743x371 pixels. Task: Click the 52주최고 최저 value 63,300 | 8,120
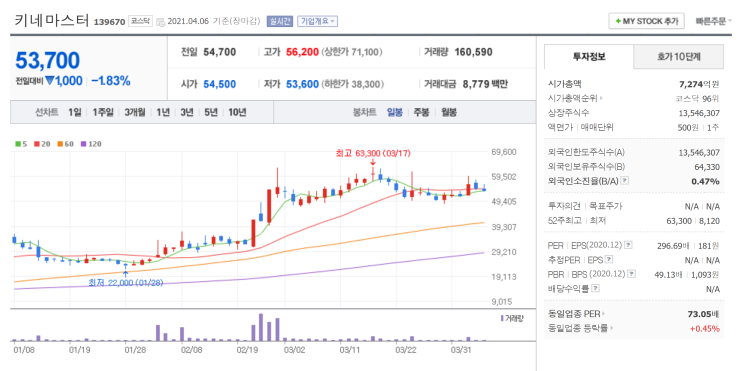[x=693, y=220]
